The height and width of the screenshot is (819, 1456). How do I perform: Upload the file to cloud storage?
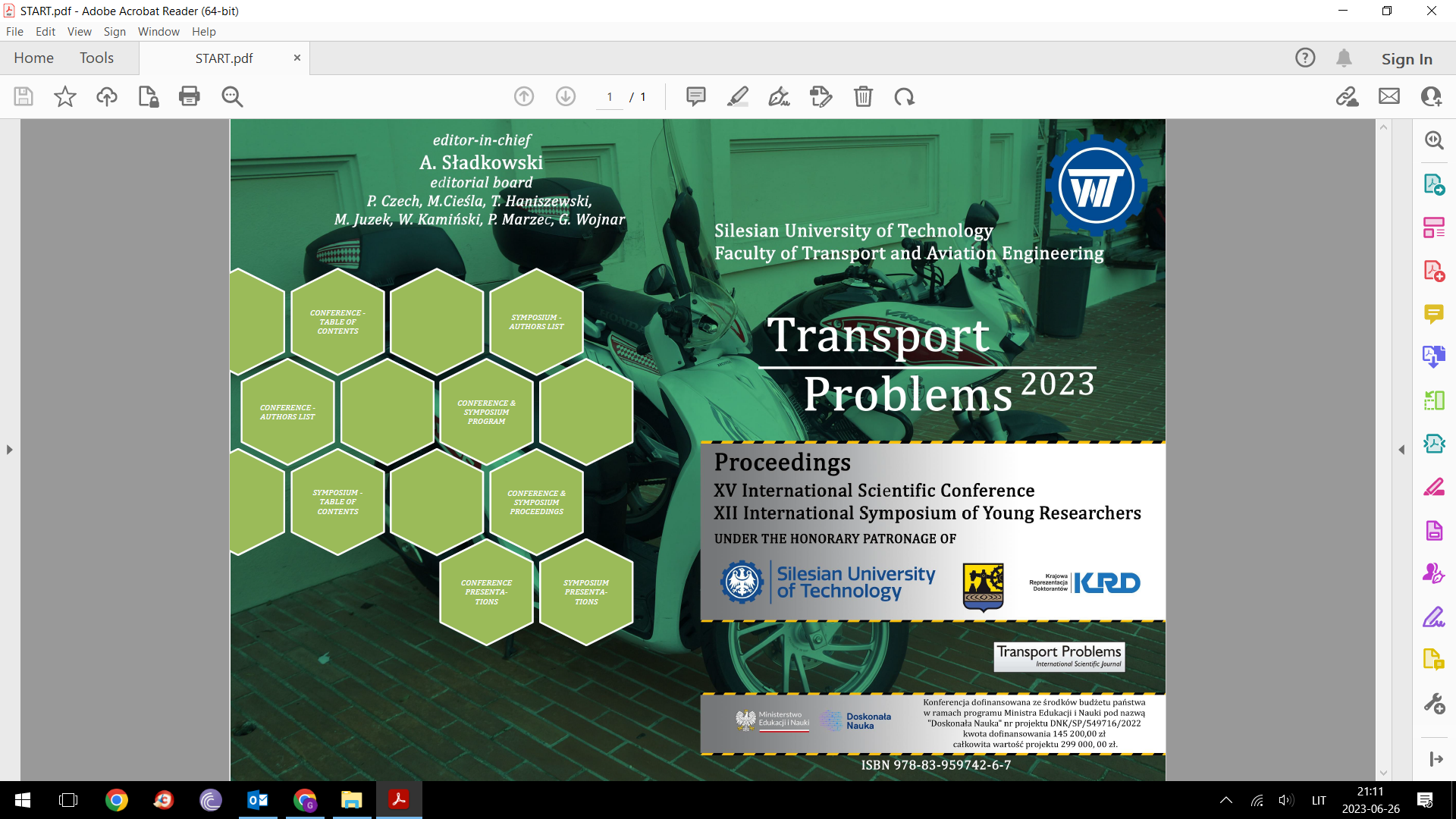pos(107,96)
